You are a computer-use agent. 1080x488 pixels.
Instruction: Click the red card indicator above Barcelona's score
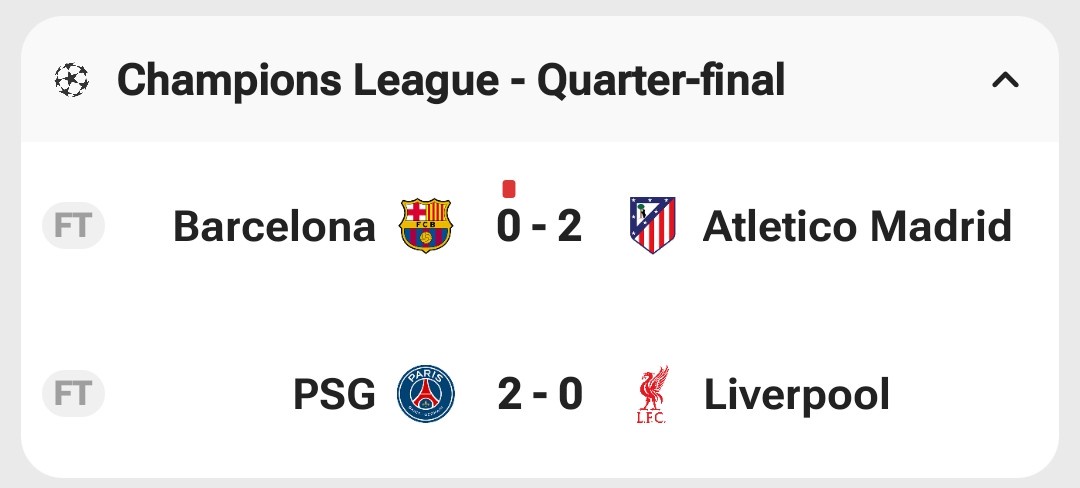click(x=509, y=188)
